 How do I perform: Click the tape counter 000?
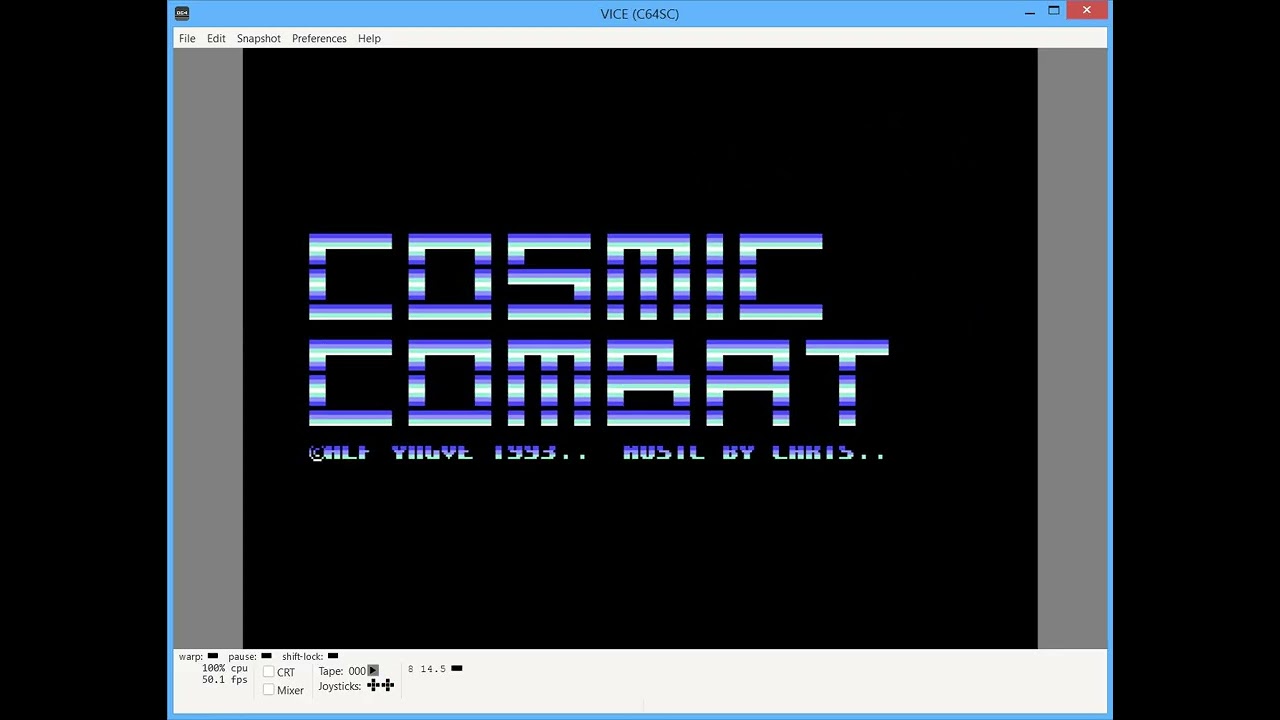coord(357,671)
